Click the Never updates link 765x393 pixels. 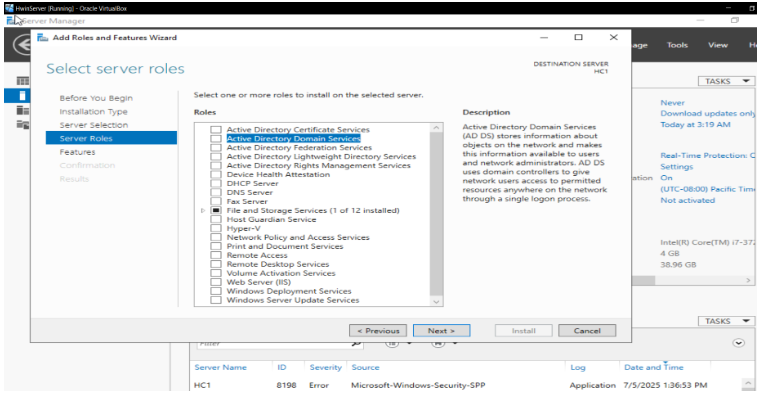pos(672,103)
